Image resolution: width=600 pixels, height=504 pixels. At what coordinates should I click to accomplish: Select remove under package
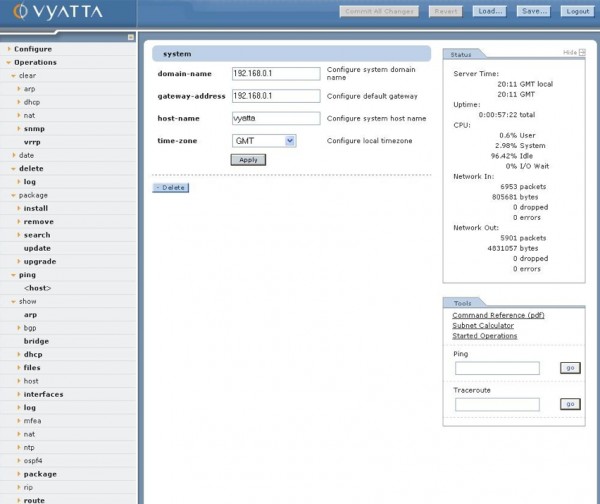click(39, 222)
